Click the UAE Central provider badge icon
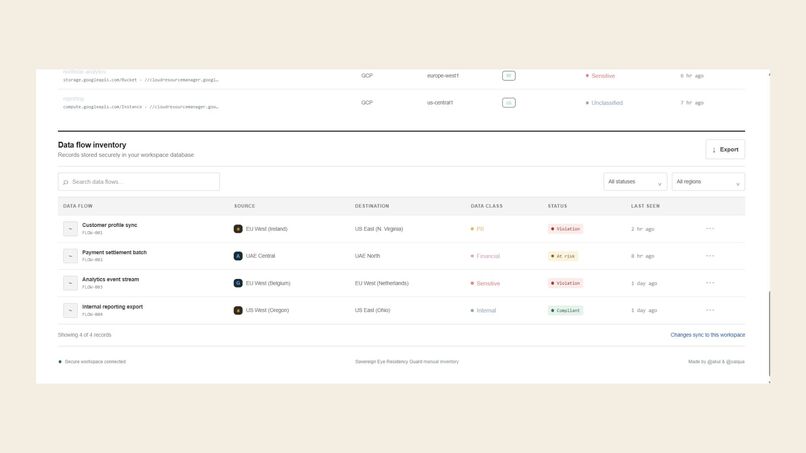The height and width of the screenshot is (453, 806). point(238,256)
